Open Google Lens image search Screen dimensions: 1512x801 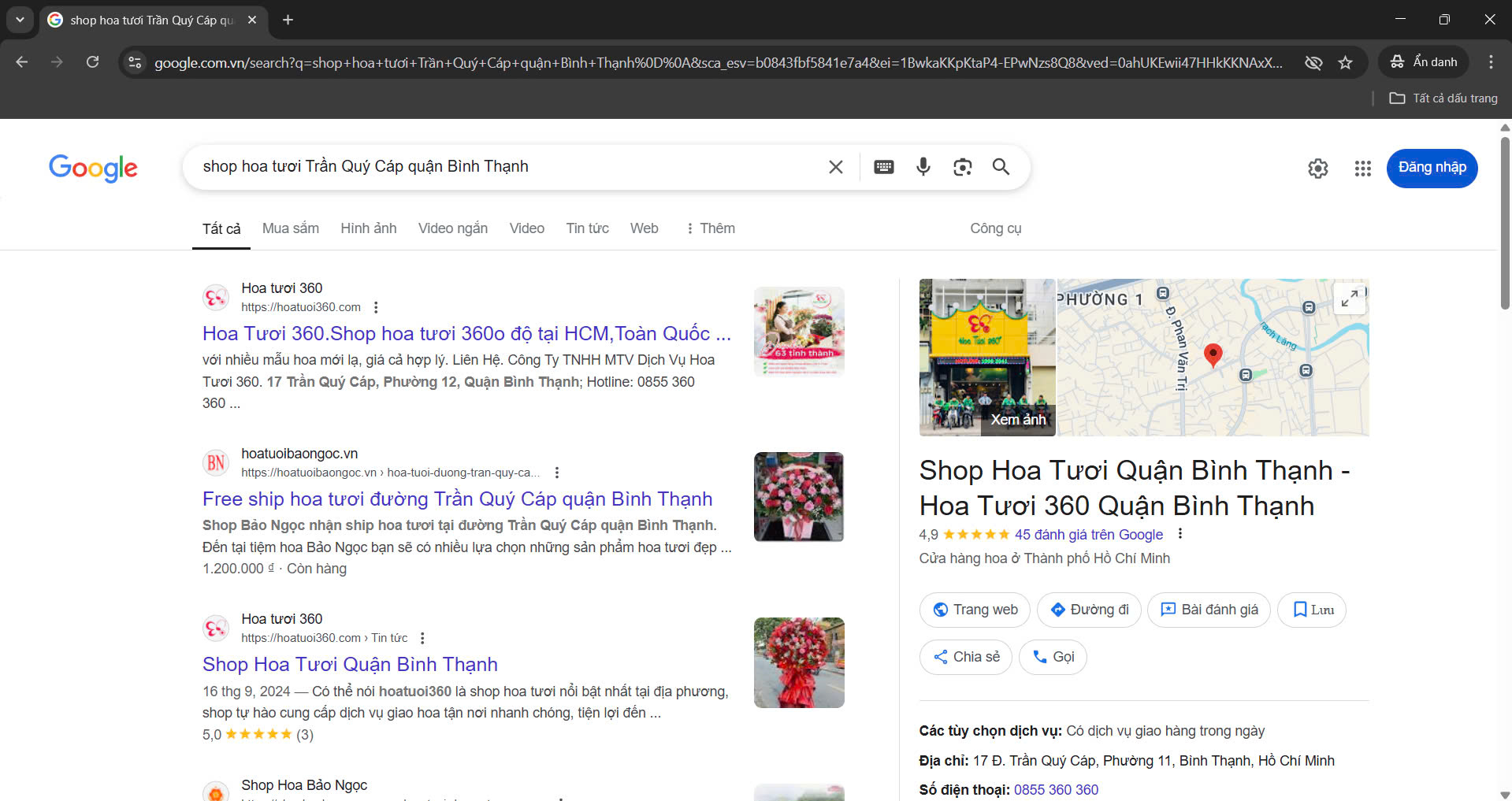click(962, 167)
